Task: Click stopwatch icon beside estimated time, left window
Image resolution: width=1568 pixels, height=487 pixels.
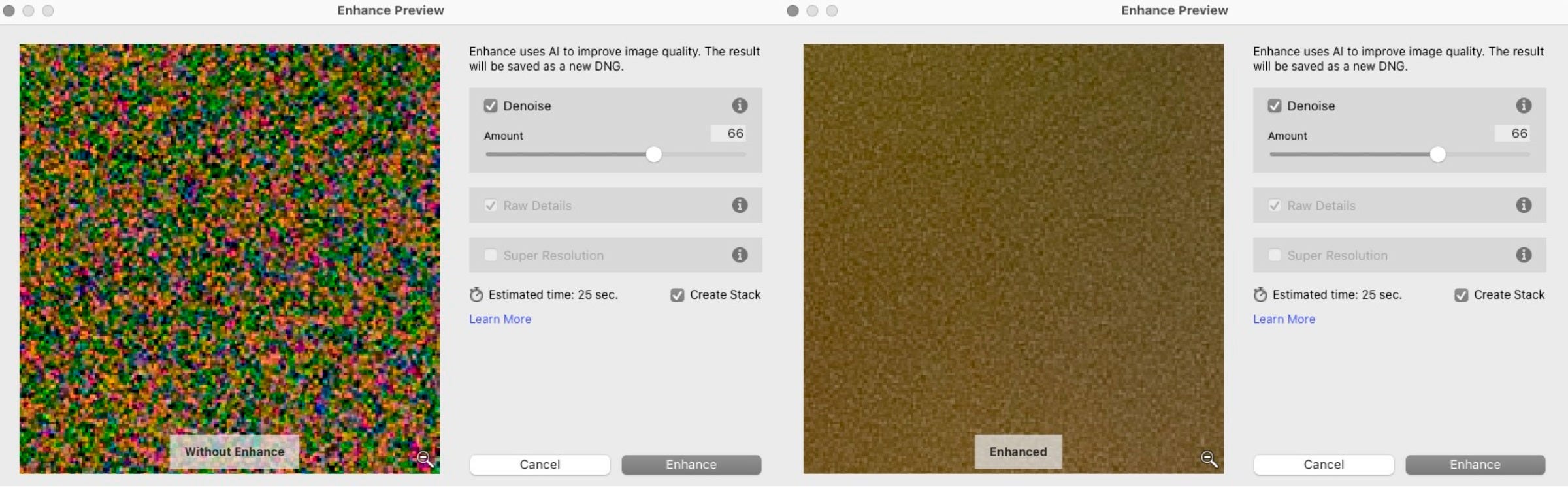Action: [x=476, y=295]
